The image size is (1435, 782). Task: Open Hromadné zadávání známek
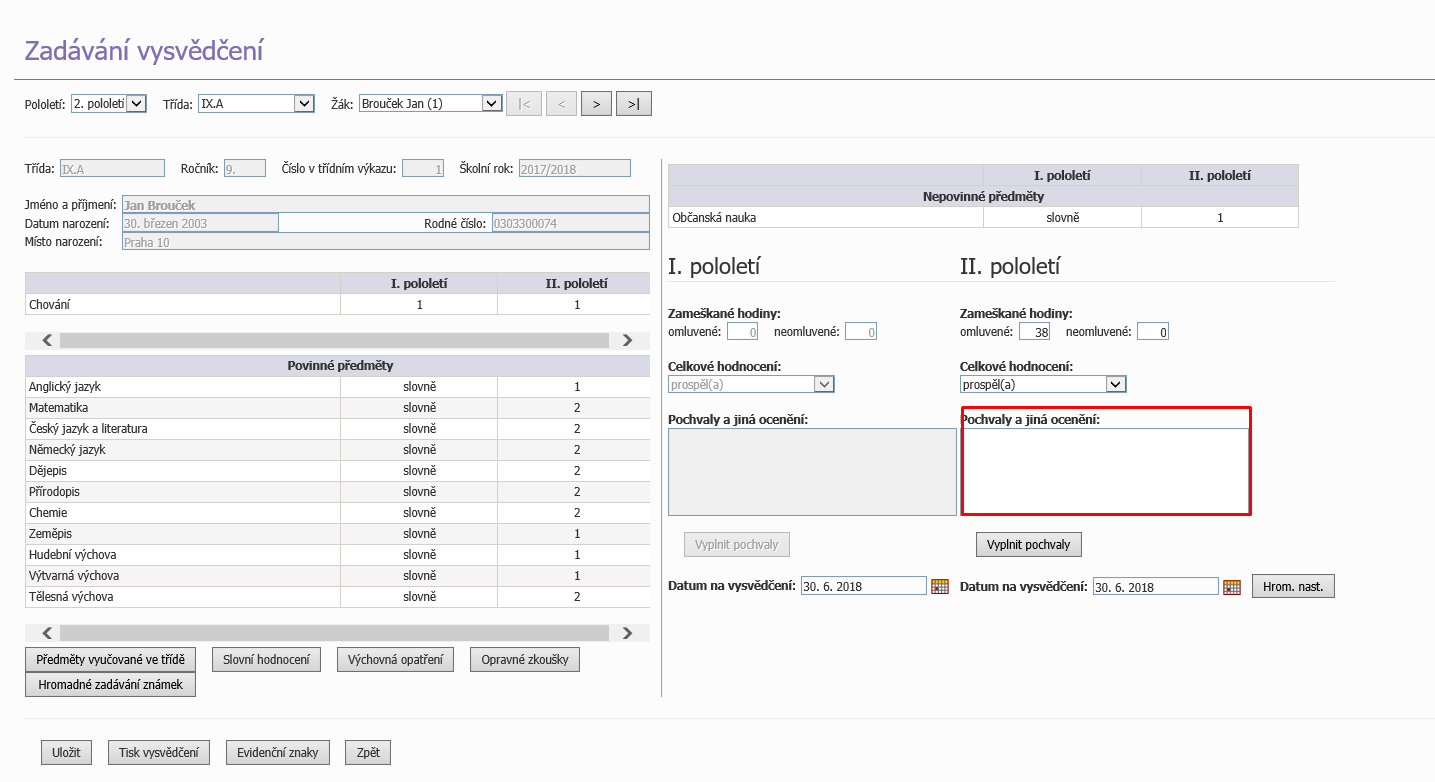tap(110, 685)
